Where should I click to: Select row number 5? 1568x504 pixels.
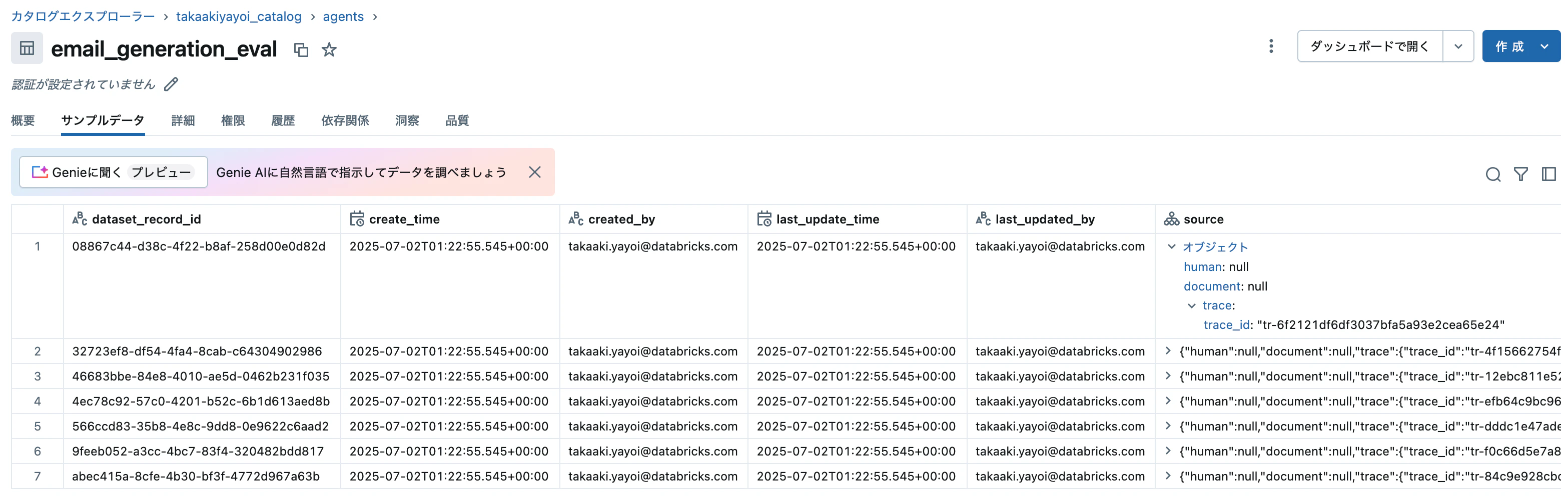[37, 425]
